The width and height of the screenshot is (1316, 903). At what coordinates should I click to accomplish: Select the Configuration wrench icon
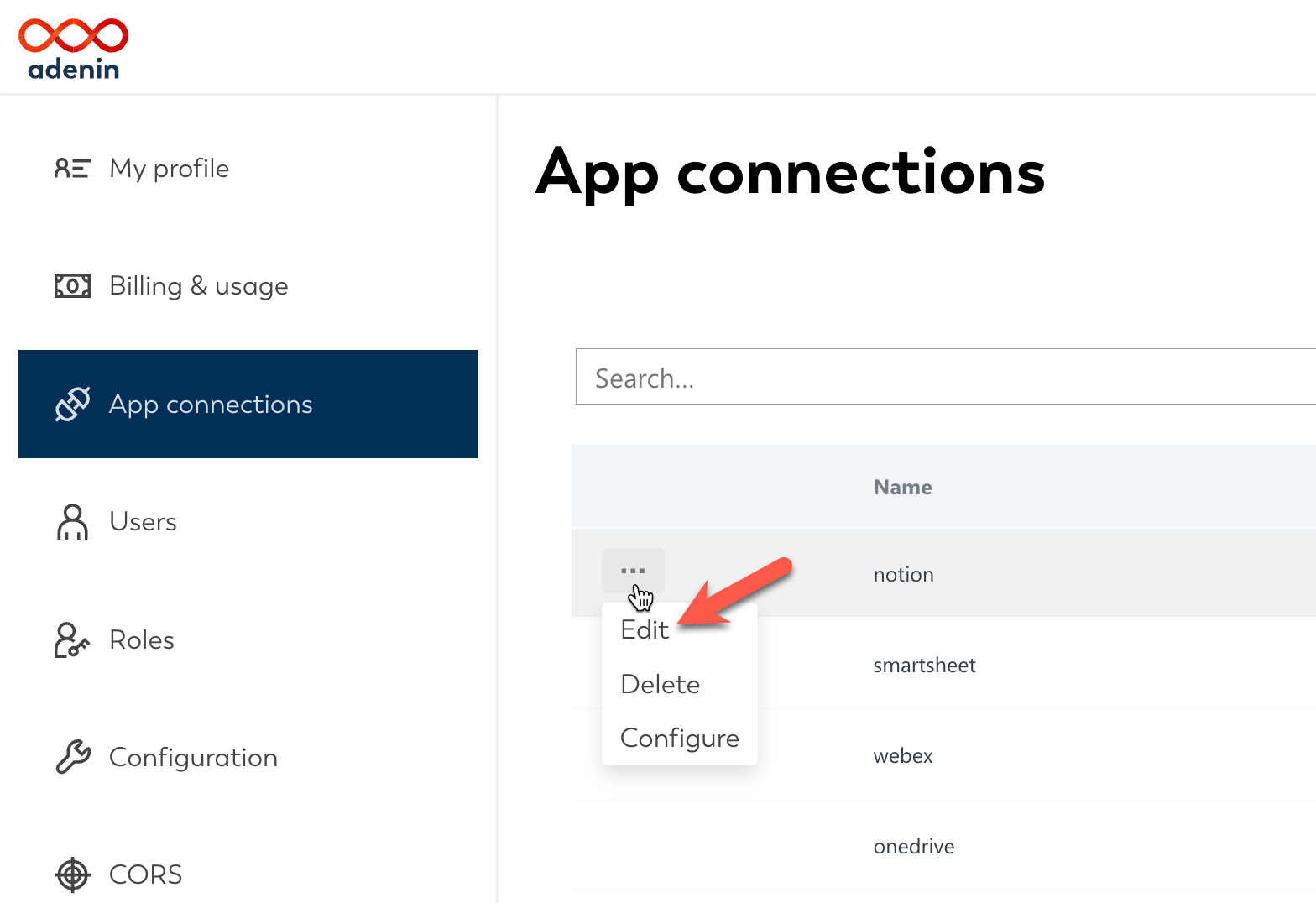coord(72,757)
